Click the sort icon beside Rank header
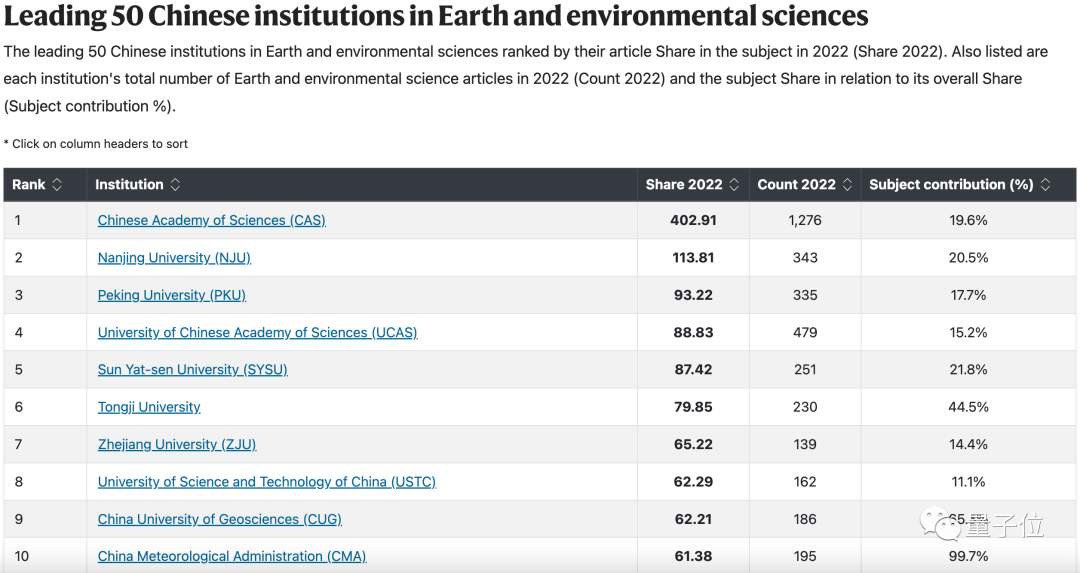 pyautogui.click(x=57, y=185)
